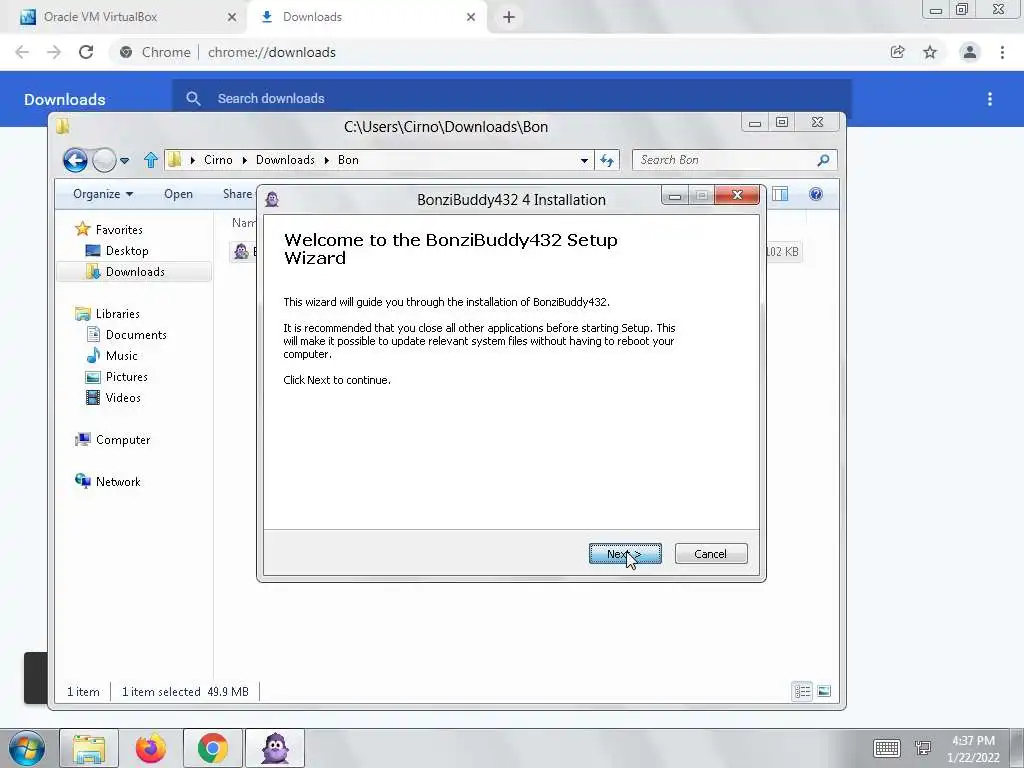Open the Explorer recent locations dropdown arrow
The height and width of the screenshot is (768, 1024).
point(125,160)
